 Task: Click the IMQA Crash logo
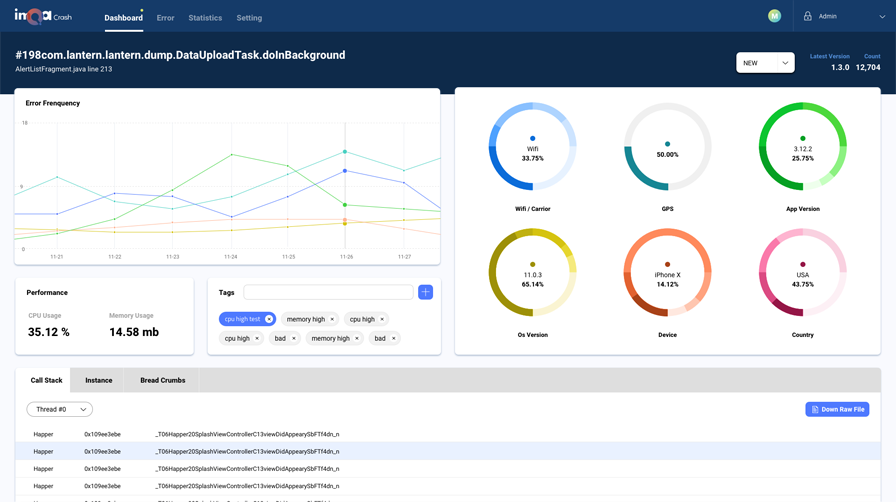pos(43,17)
